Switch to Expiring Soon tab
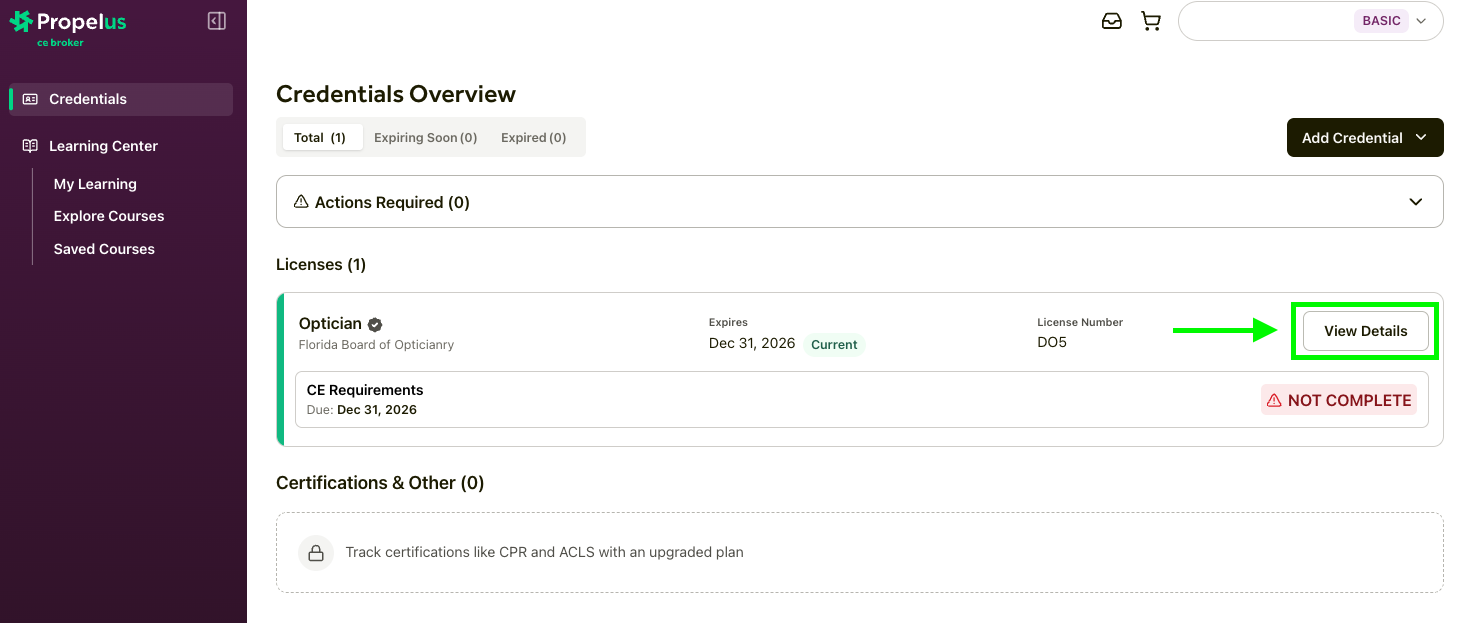 (425, 138)
